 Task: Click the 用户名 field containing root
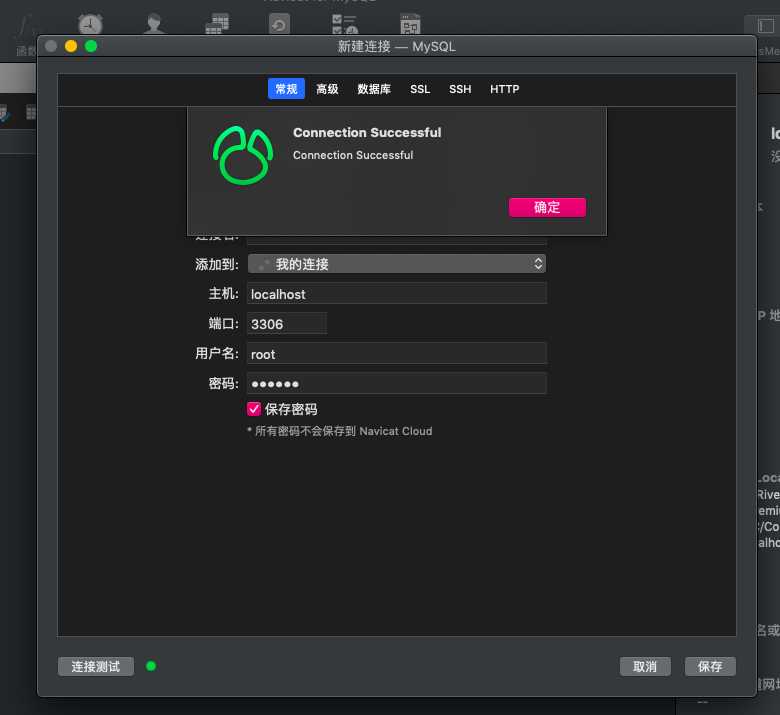pyautogui.click(x=396, y=354)
